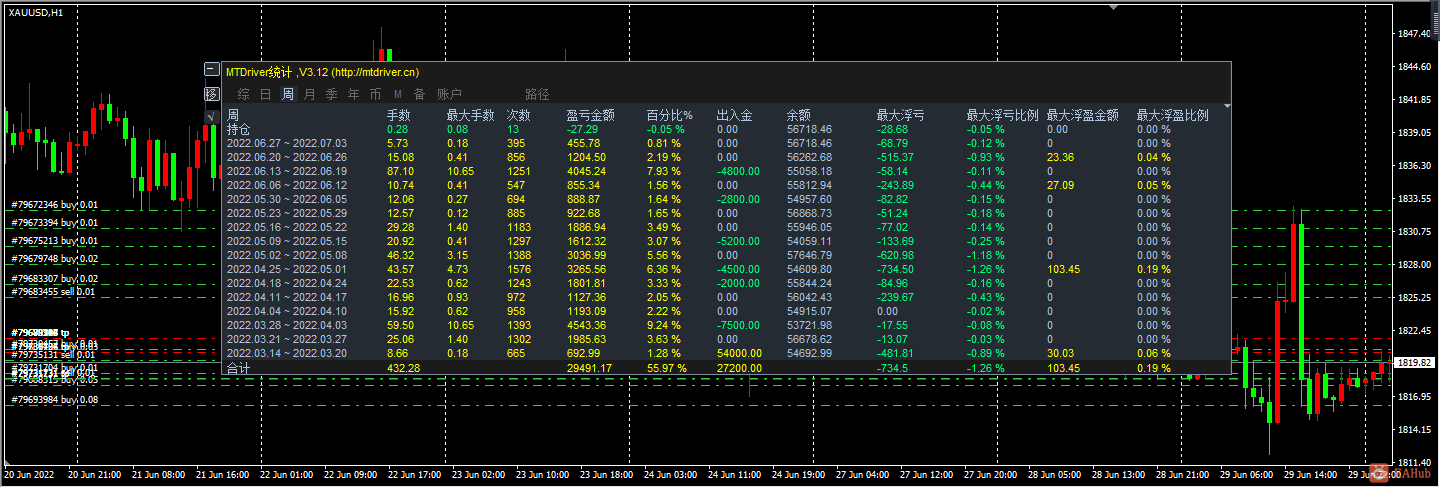Select order #79679748 buy 0.02 line label
This screenshot has width=1440, height=488.
click(x=54, y=259)
